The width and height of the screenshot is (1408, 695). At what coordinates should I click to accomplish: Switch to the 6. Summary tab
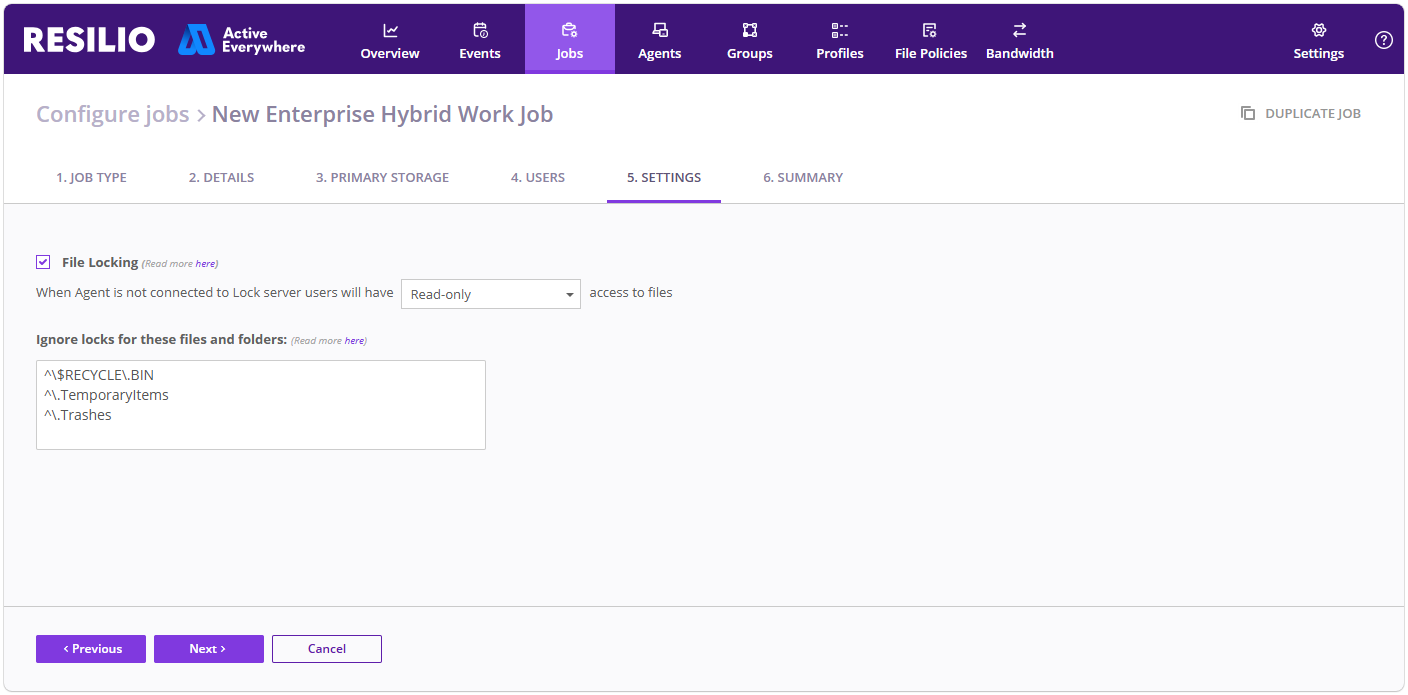coord(803,177)
